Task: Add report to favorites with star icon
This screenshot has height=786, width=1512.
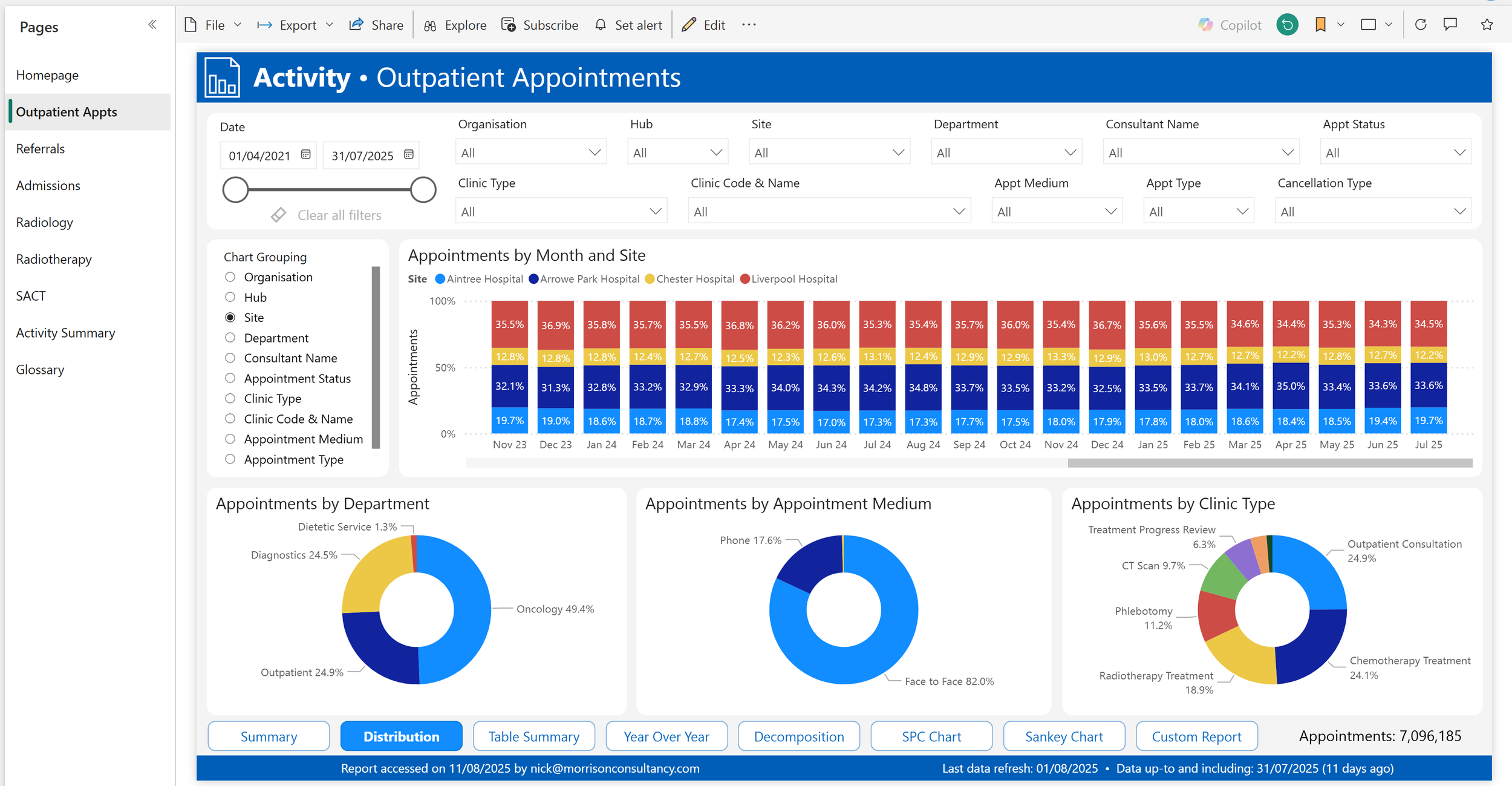Action: pos(1487,25)
